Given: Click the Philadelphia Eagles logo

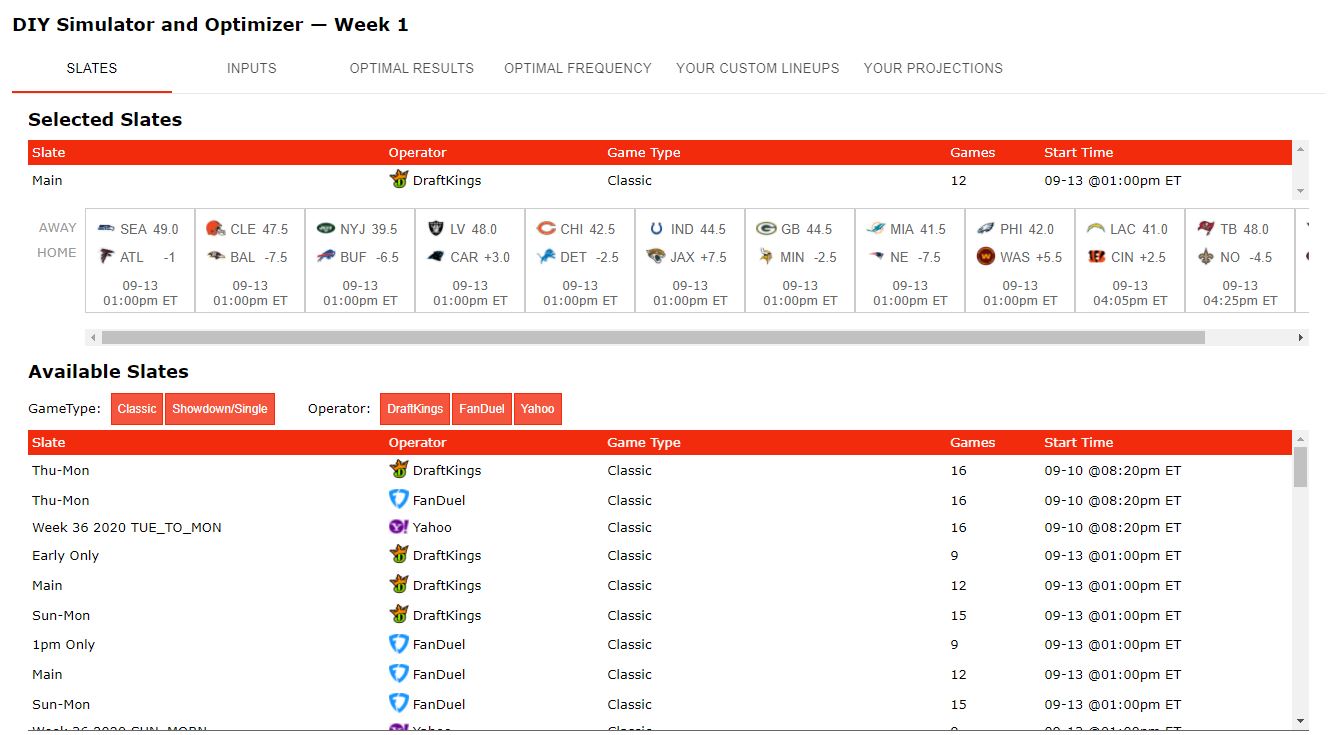Looking at the screenshot, I should click(986, 229).
